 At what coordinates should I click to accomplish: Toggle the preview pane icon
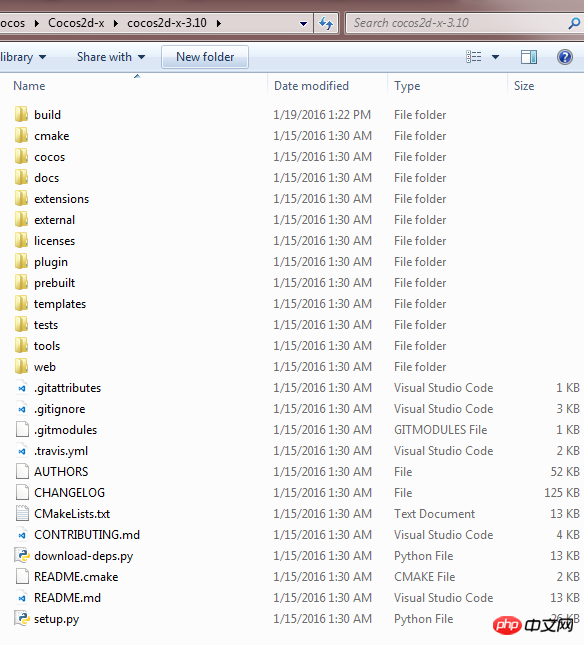point(528,57)
